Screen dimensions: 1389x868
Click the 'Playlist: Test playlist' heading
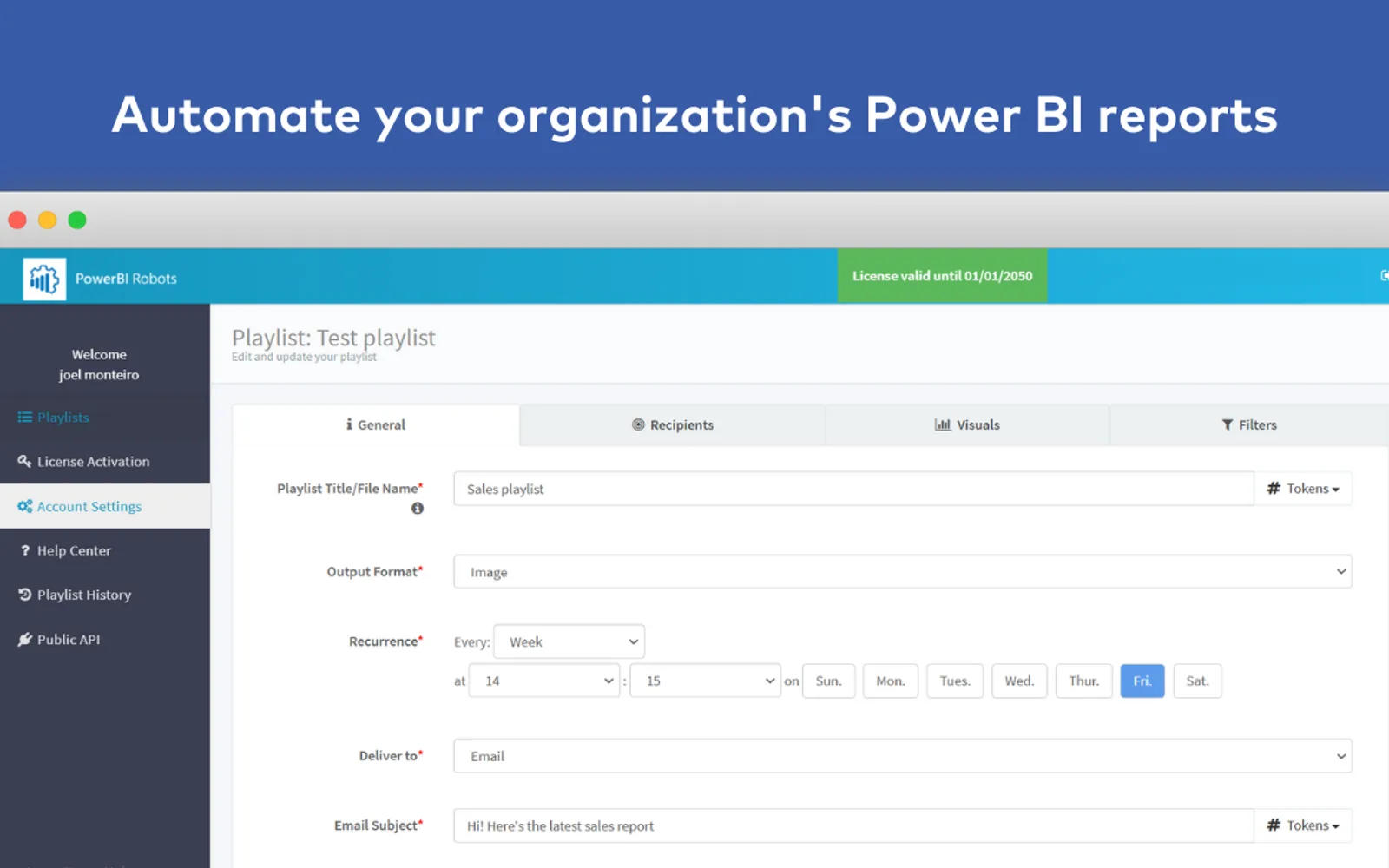(x=333, y=338)
